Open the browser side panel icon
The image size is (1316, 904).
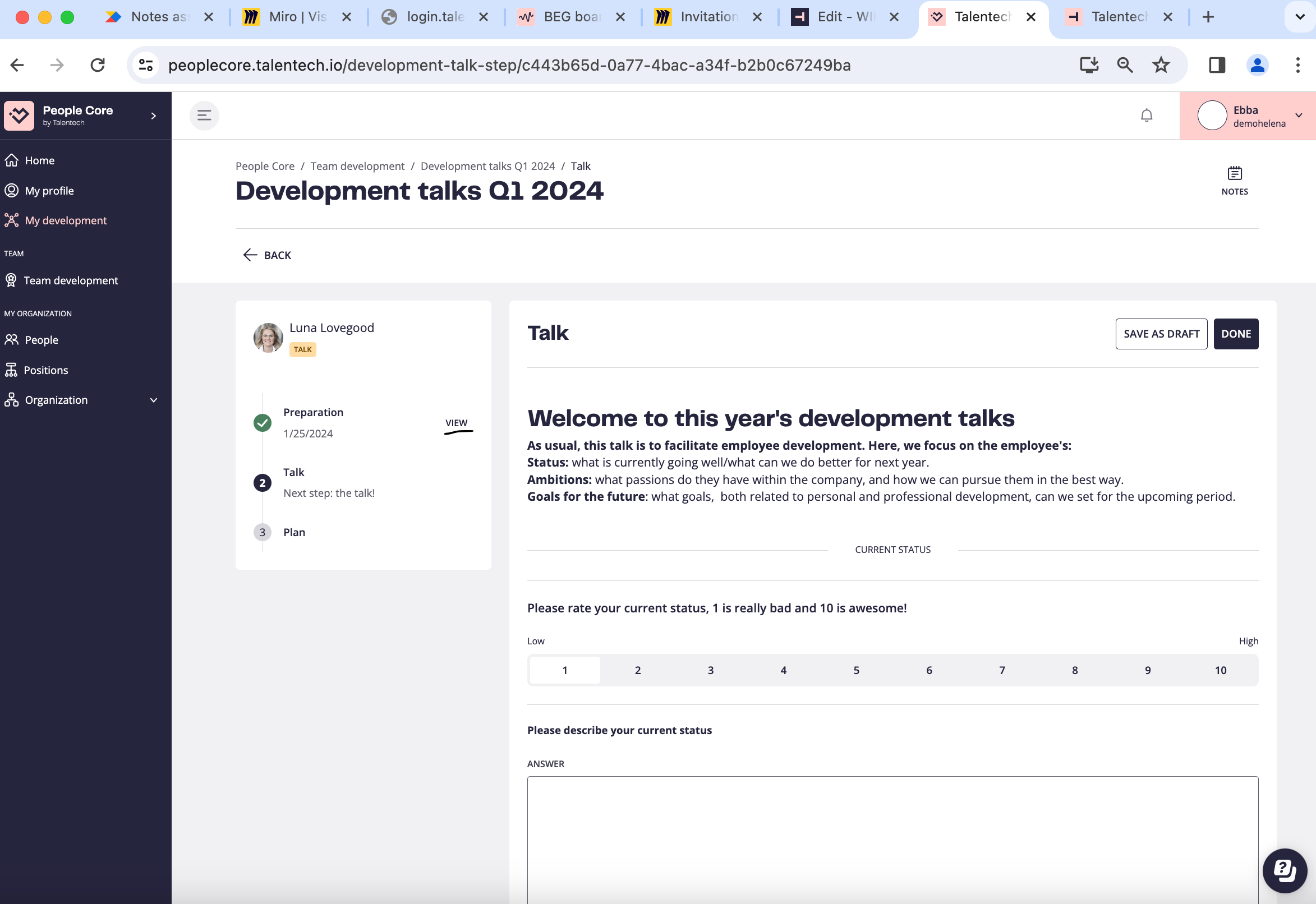coord(1216,65)
